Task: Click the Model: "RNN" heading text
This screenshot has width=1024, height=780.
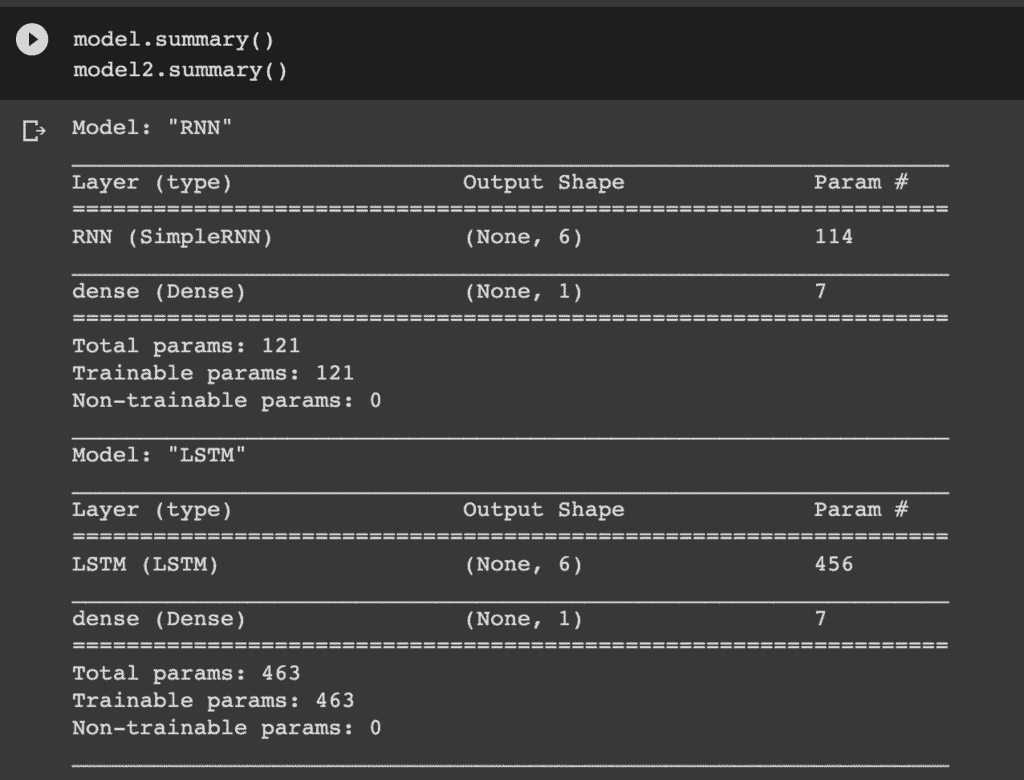Action: [x=152, y=127]
